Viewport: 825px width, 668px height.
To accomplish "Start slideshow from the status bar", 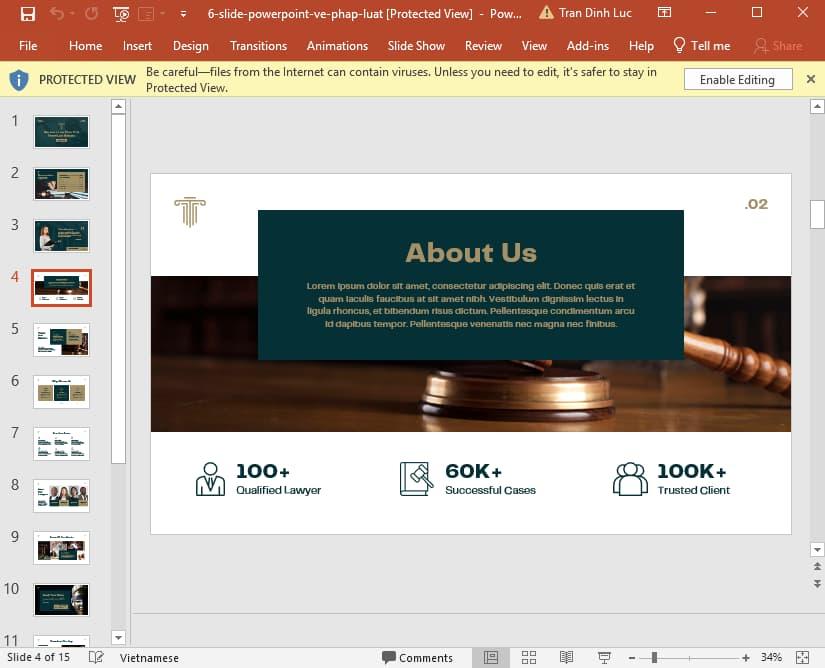I will (x=604, y=658).
